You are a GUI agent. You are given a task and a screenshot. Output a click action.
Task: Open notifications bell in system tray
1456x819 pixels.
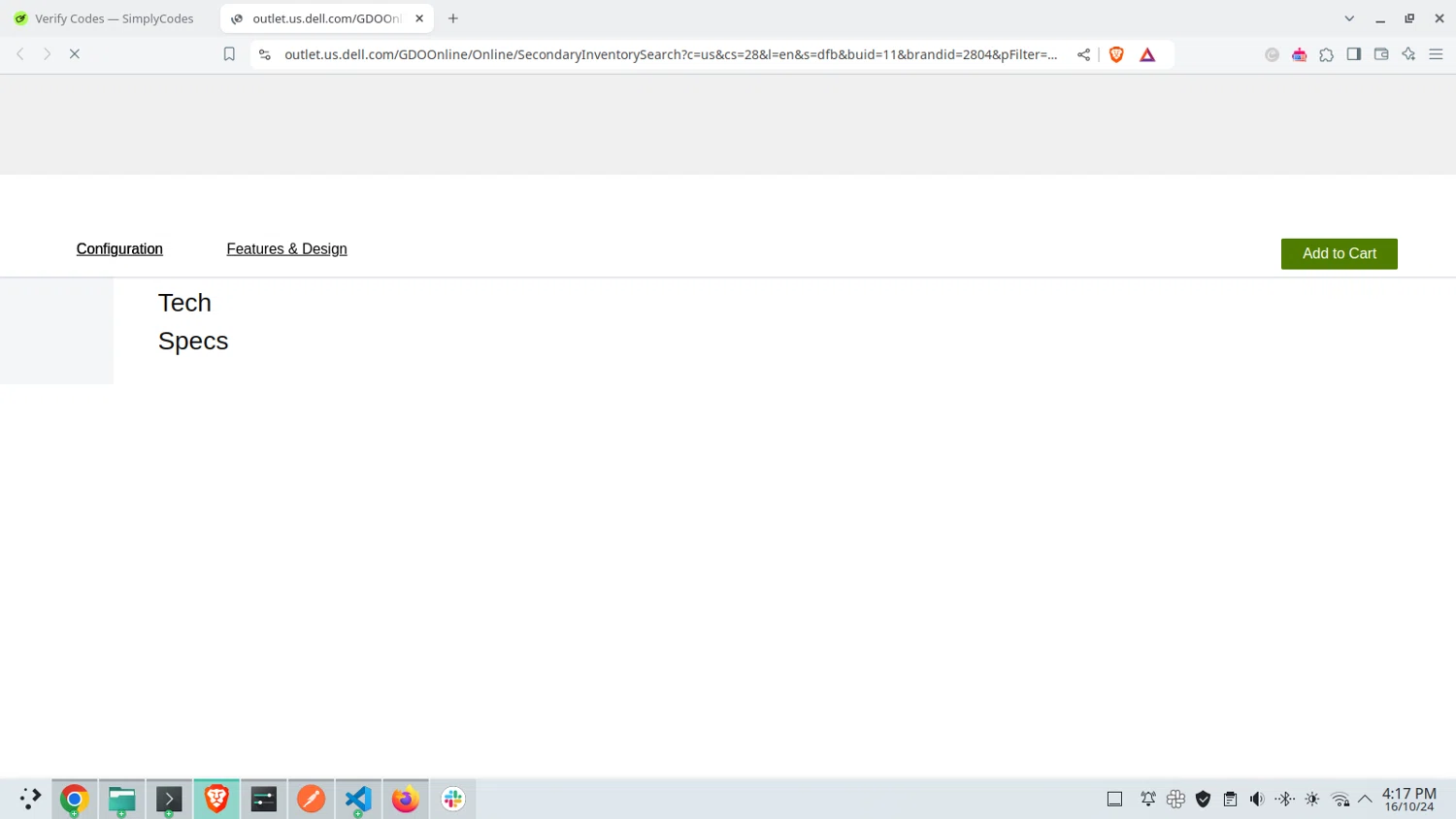(x=1148, y=799)
